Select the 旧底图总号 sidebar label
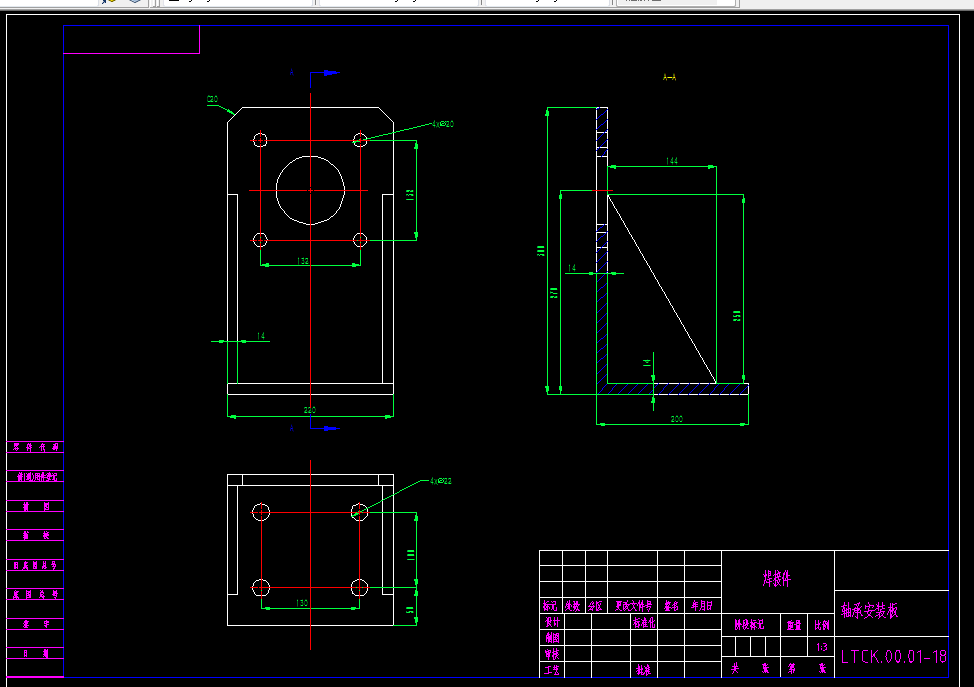The height and width of the screenshot is (687, 974). [35, 565]
